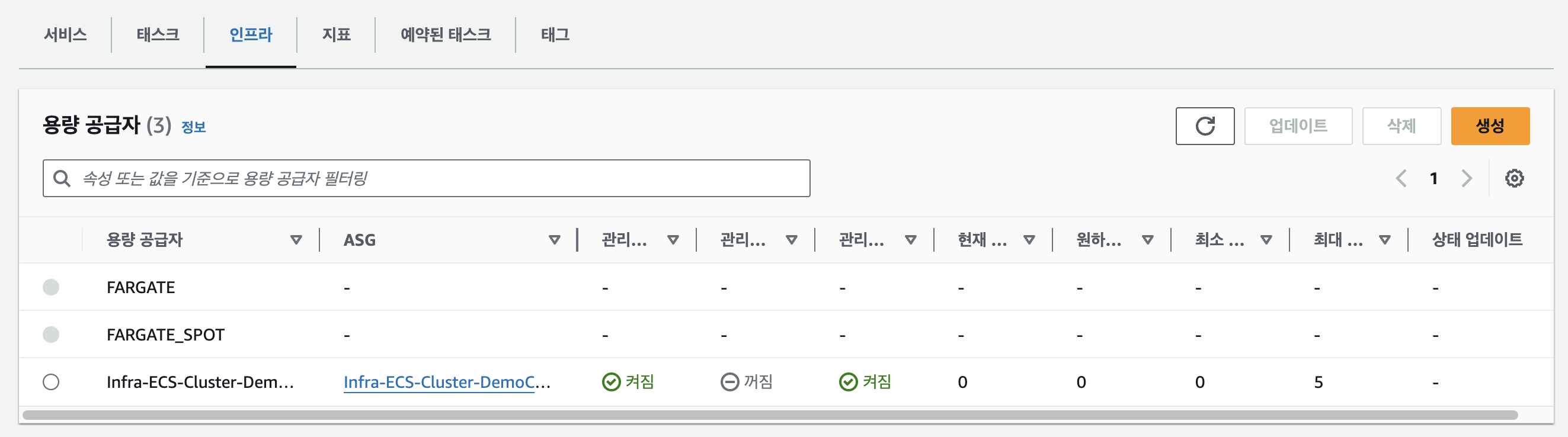
Task: Select the FARGATE radio button
Action: tap(51, 287)
